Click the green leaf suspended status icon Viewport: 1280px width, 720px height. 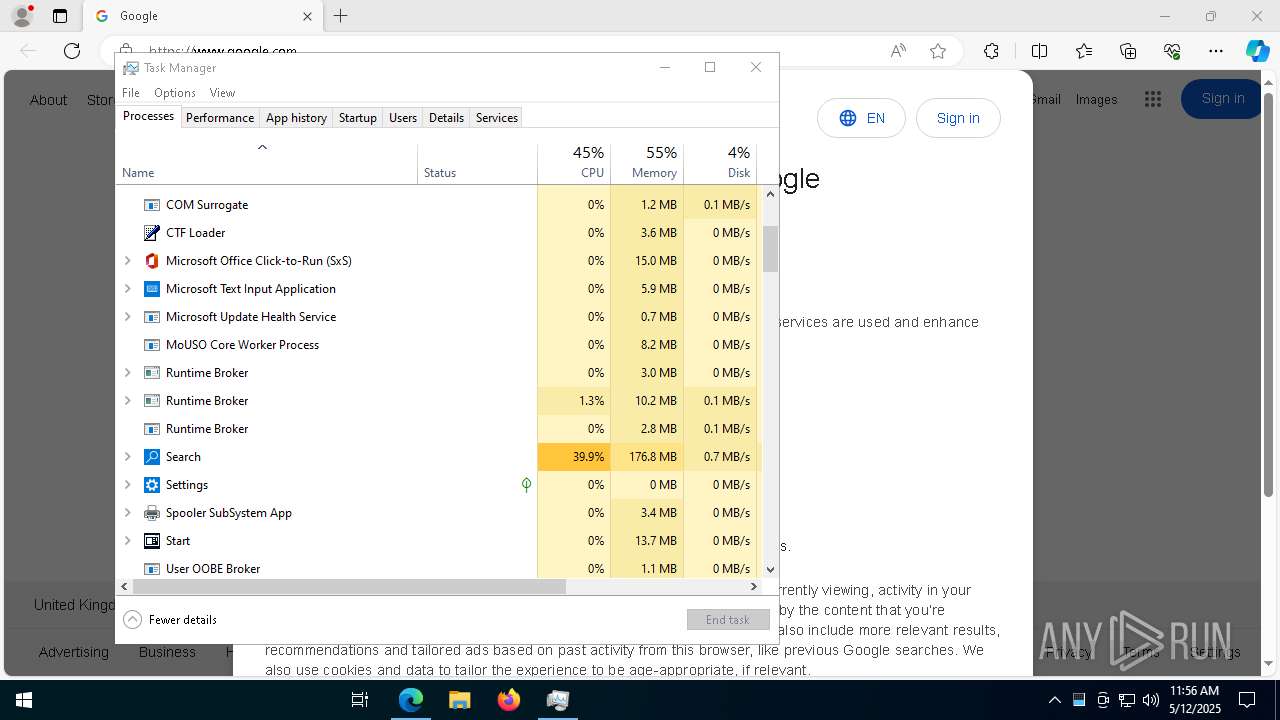(x=526, y=485)
